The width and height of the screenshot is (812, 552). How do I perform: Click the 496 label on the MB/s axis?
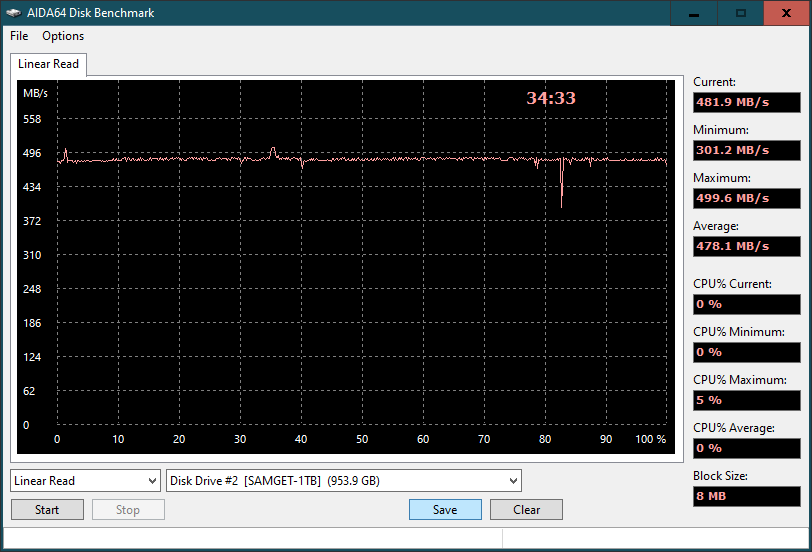[x=32, y=153]
